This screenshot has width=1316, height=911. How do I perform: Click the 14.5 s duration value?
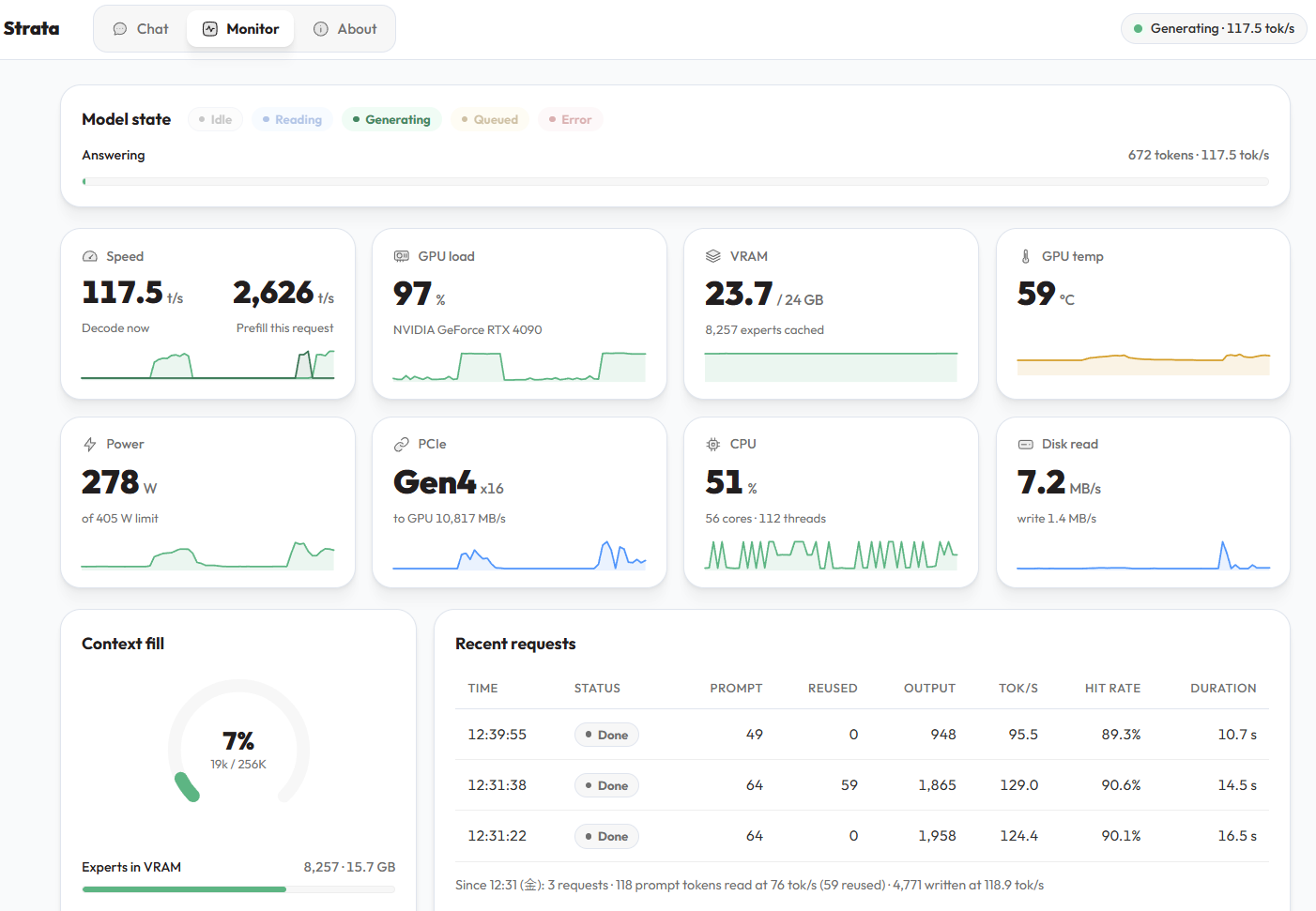pyautogui.click(x=1237, y=785)
